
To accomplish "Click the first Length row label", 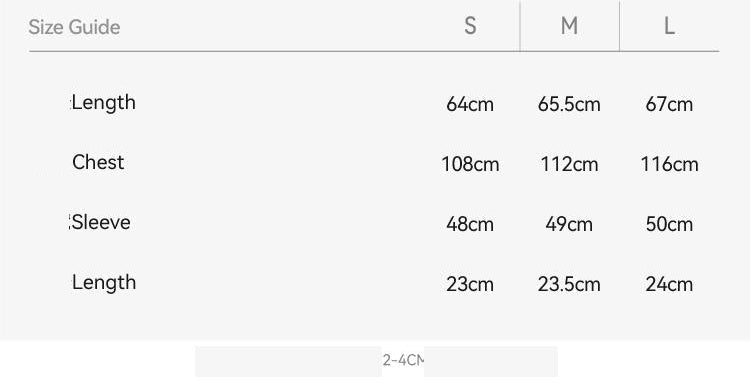I will 104,102.
